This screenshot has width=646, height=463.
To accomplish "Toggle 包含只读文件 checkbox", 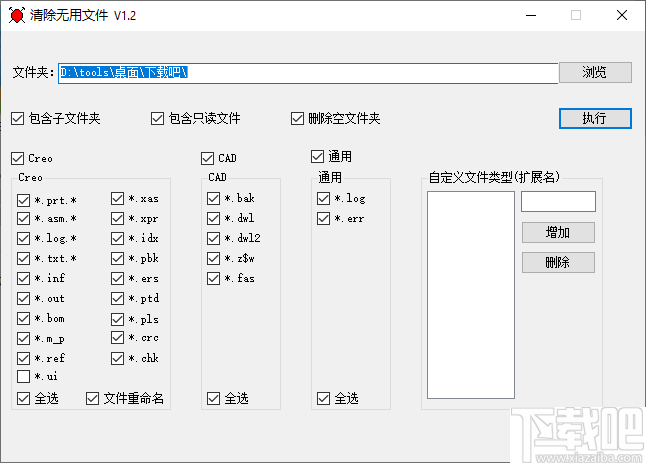I will [x=157, y=119].
